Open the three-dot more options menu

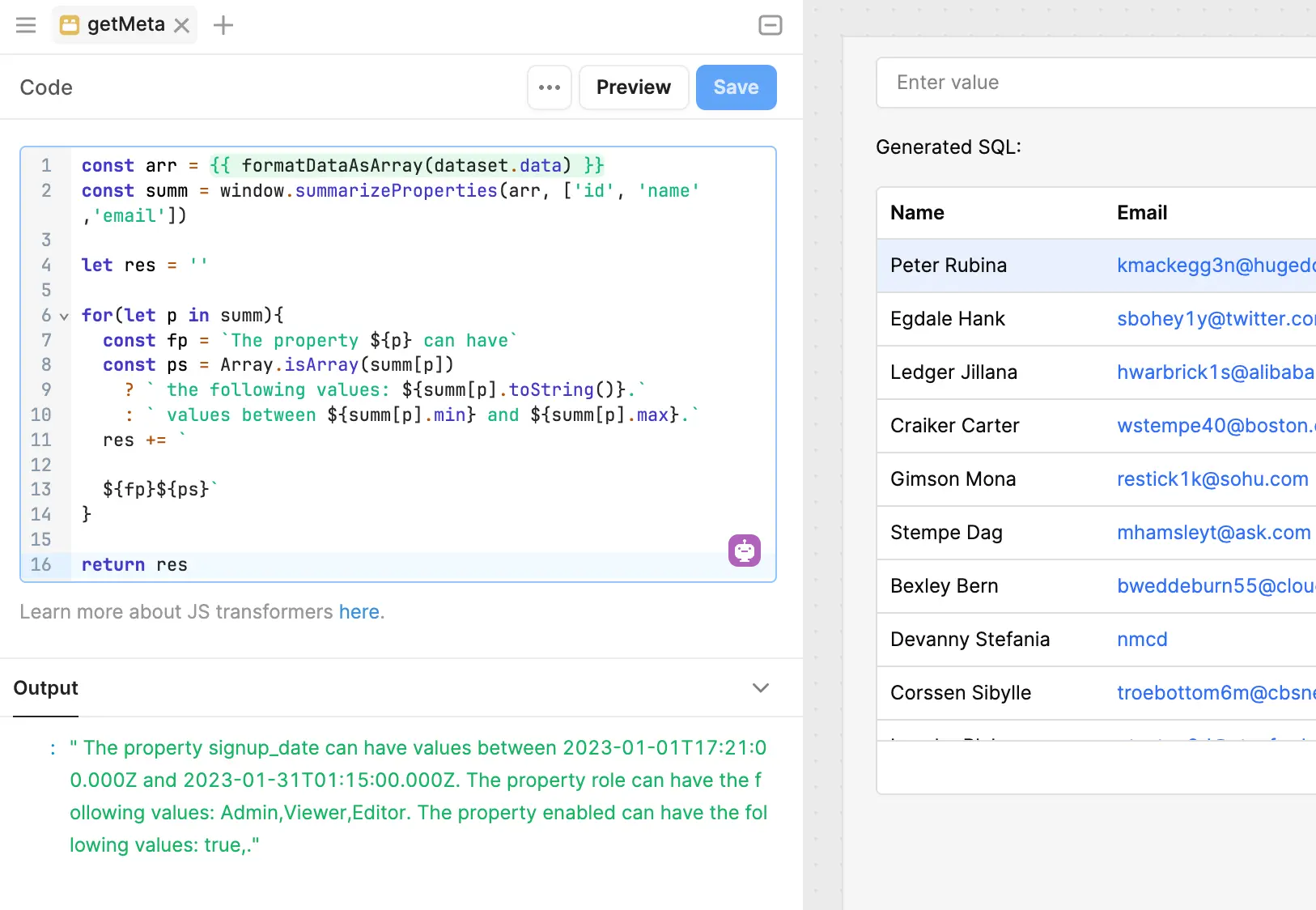click(550, 87)
